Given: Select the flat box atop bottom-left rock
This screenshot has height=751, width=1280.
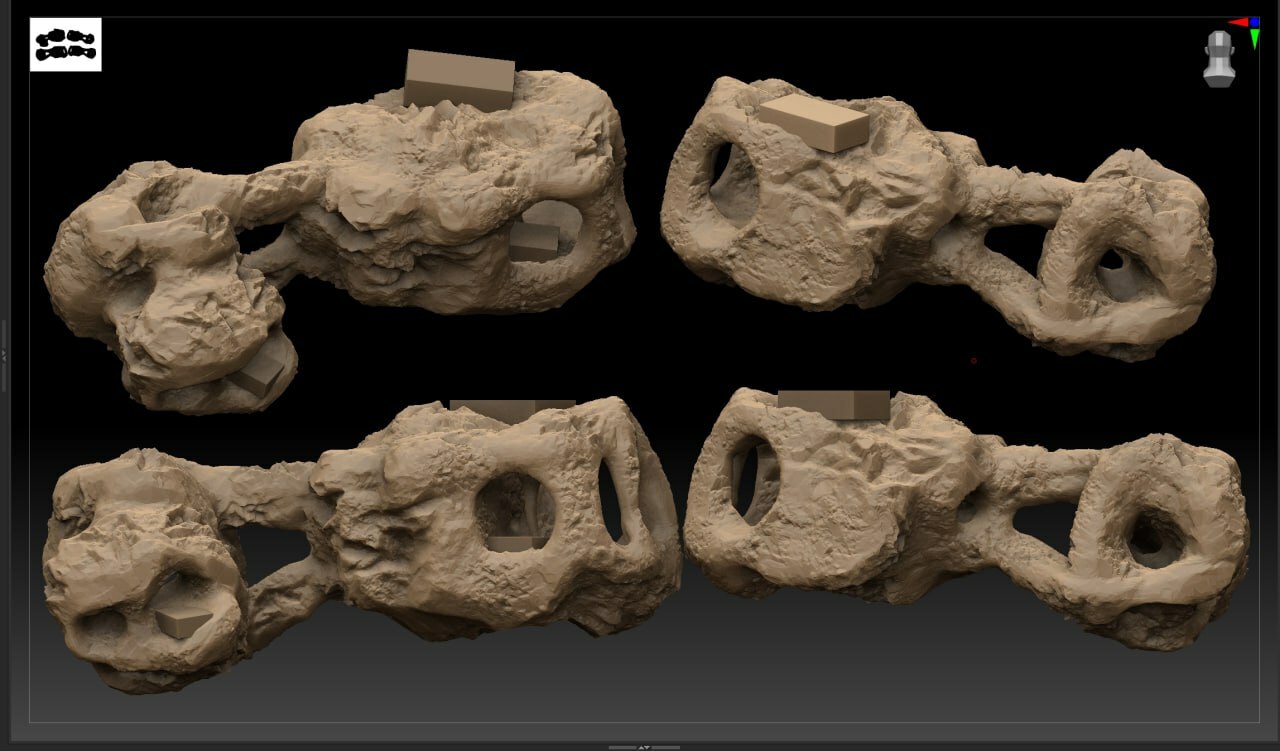Looking at the screenshot, I should [x=511, y=406].
